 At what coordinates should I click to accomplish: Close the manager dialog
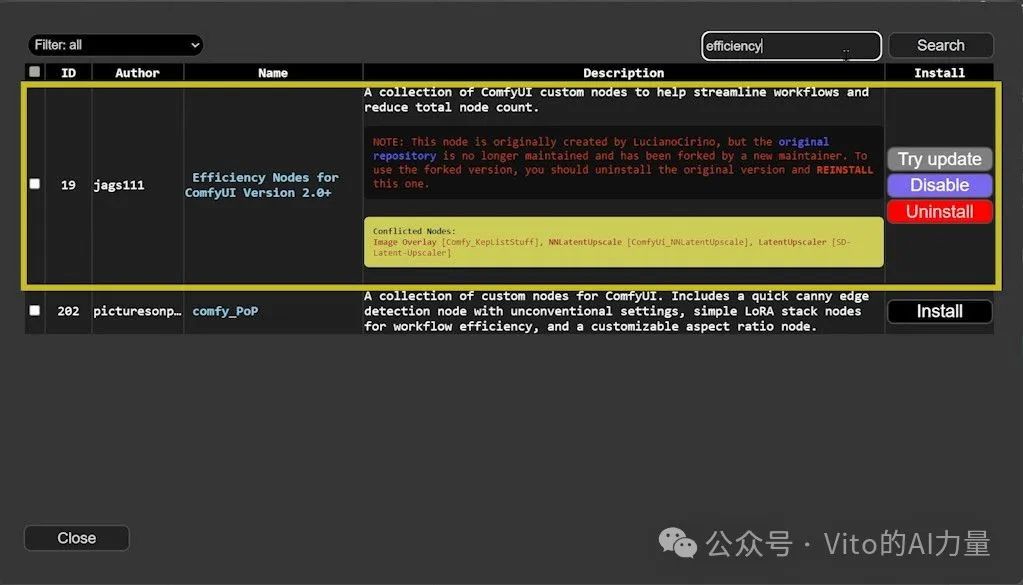(76, 538)
